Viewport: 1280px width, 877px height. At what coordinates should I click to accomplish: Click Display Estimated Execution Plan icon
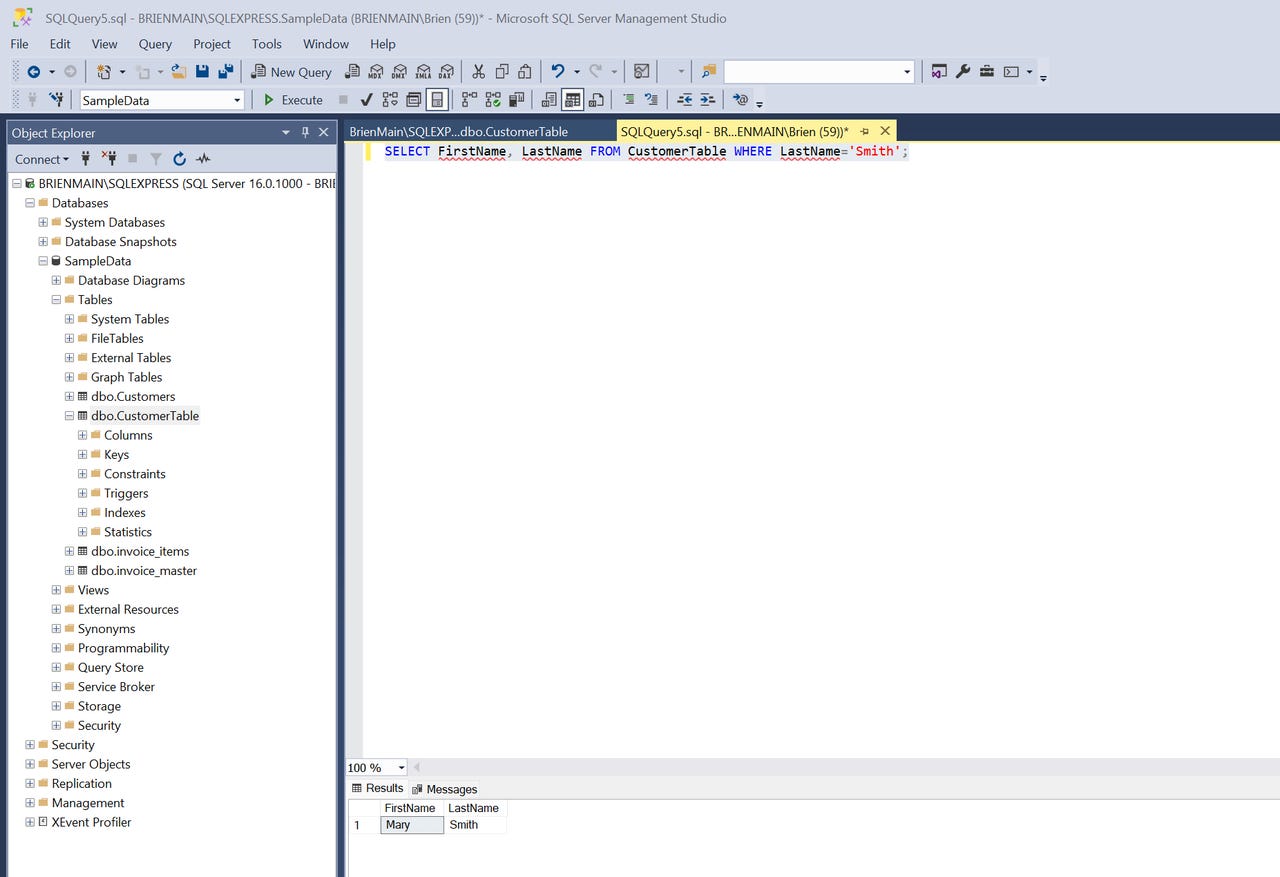[x=389, y=100]
